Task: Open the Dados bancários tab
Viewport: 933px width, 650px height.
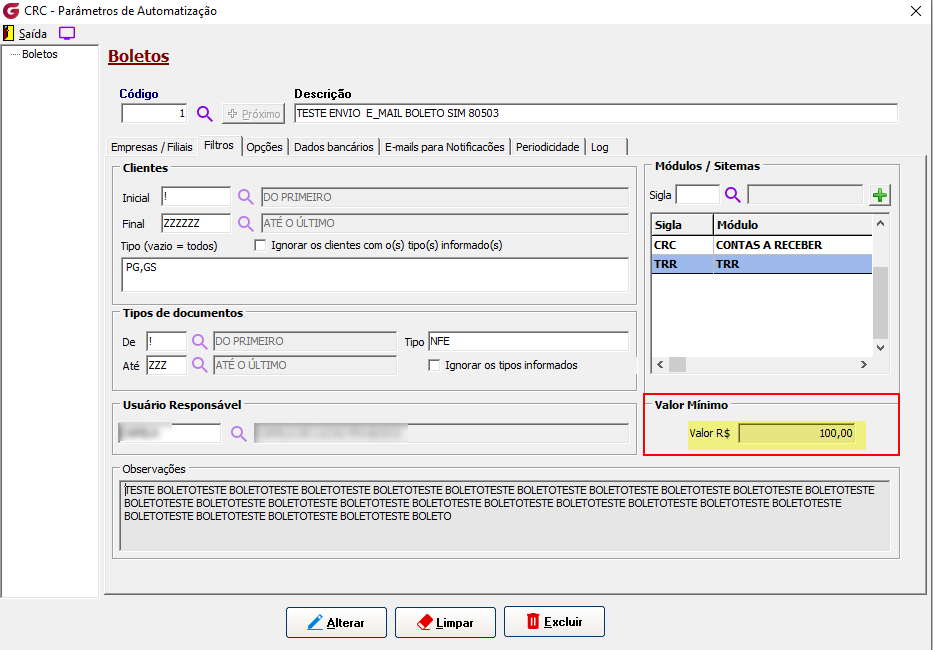Action: click(334, 147)
